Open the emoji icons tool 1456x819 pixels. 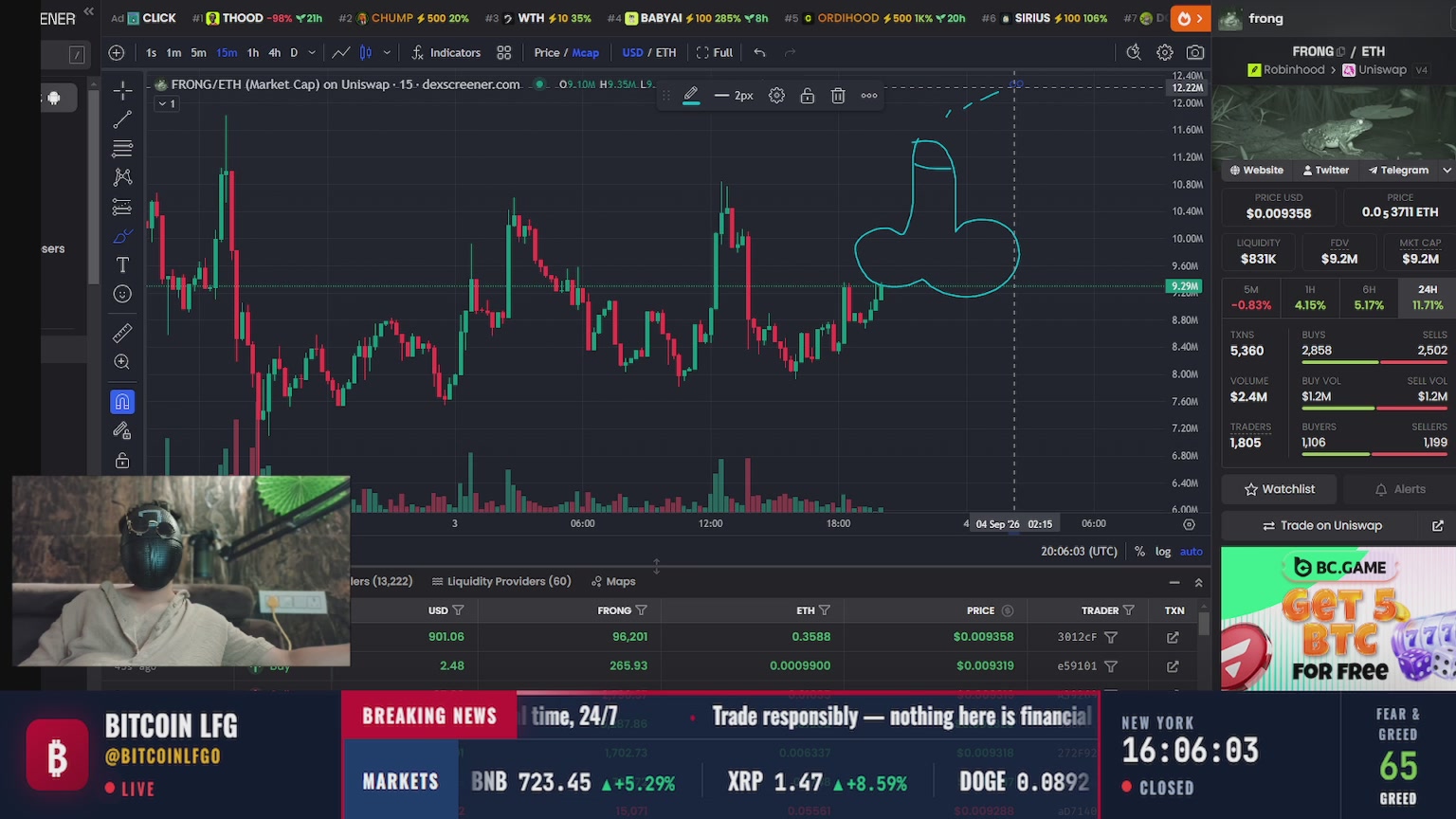click(122, 294)
